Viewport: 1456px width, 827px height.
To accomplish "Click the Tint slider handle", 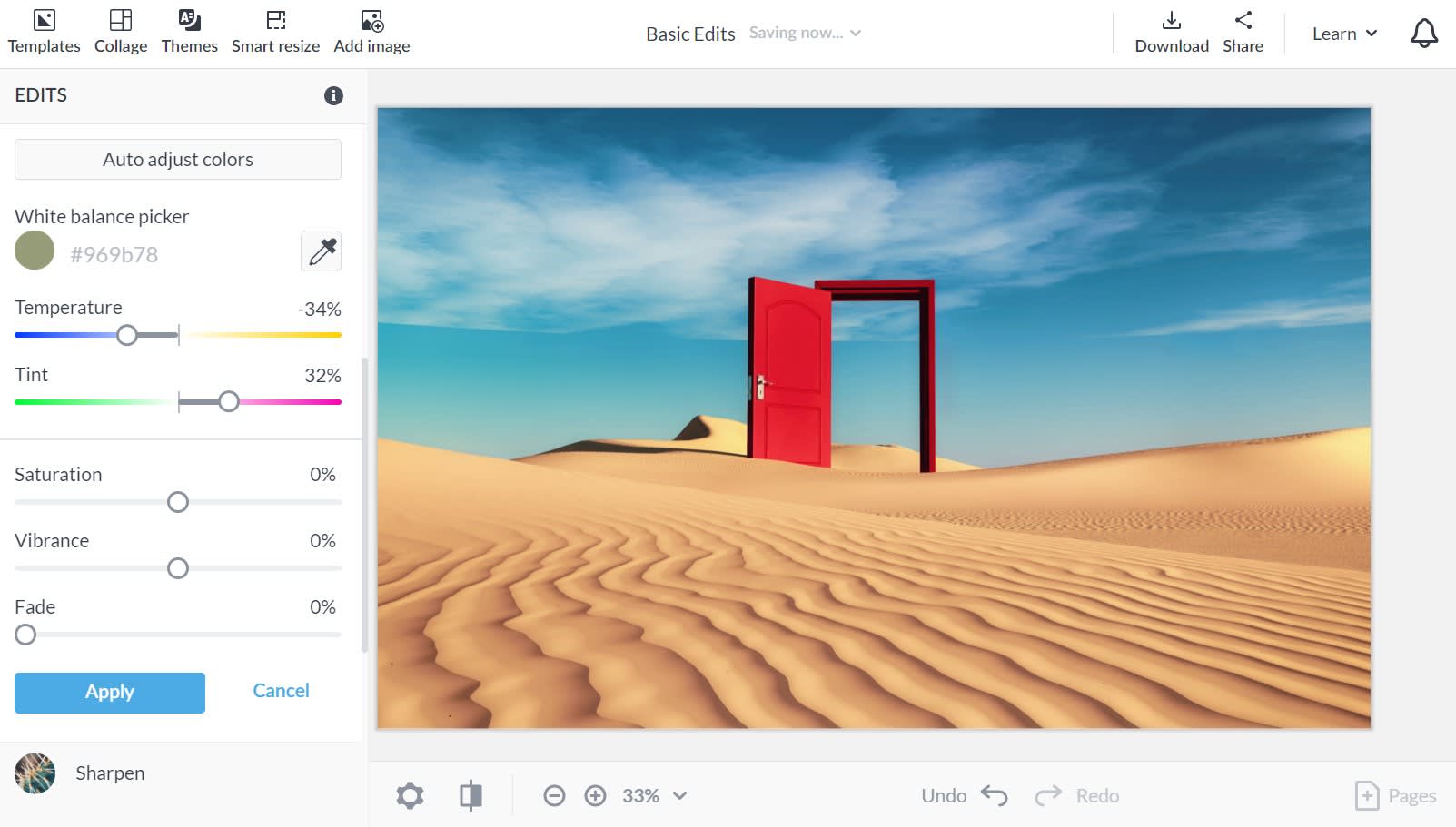I will [229, 401].
